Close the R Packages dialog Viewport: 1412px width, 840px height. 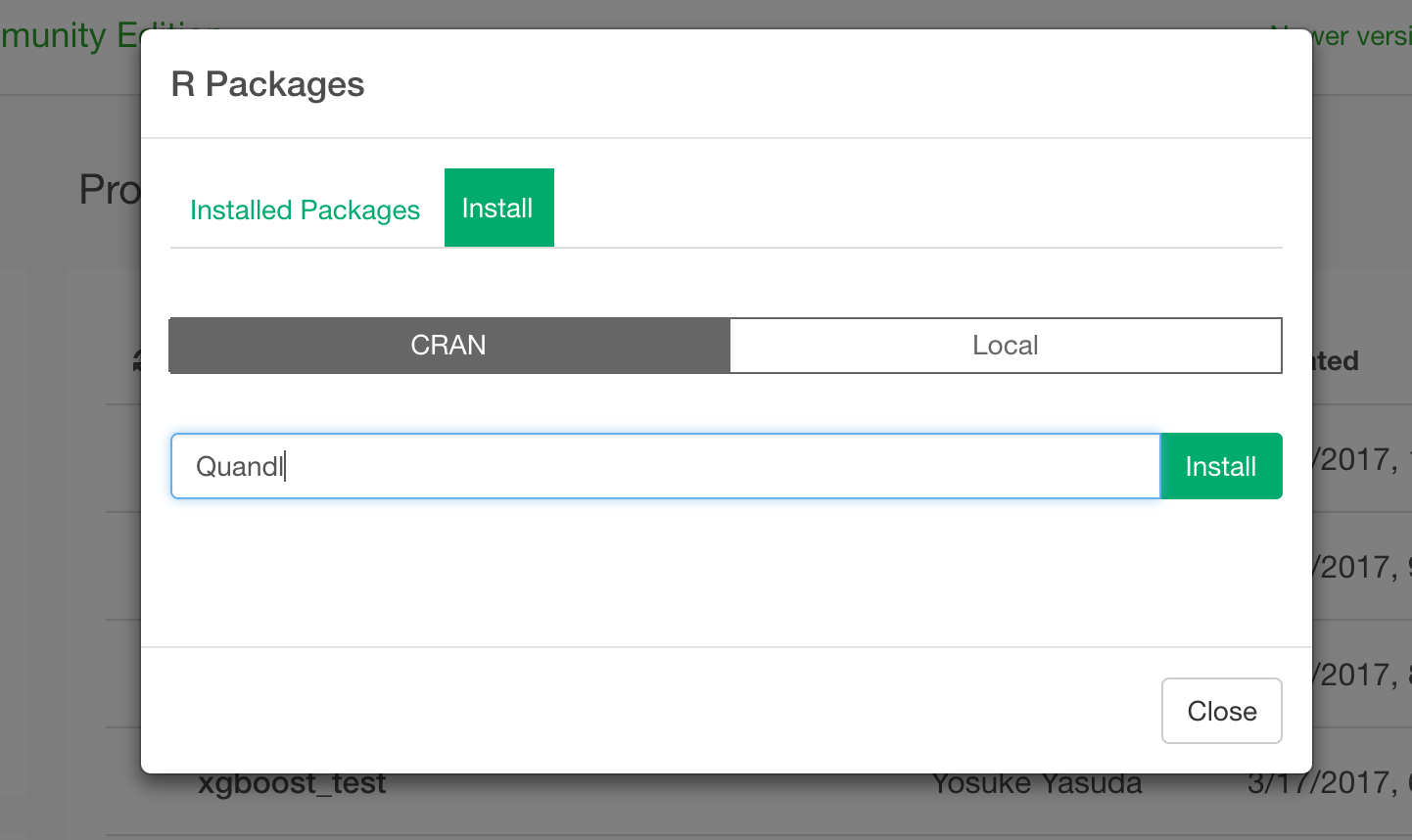coord(1221,711)
